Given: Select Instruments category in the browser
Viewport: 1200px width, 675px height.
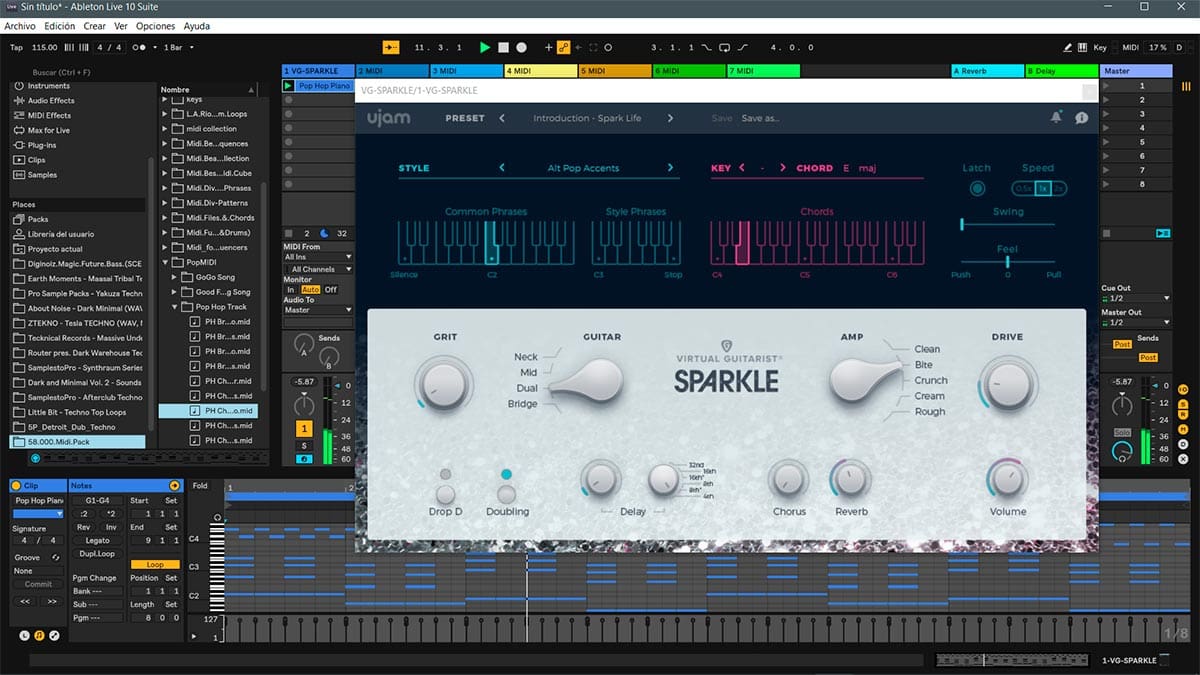Looking at the screenshot, I should point(48,86).
